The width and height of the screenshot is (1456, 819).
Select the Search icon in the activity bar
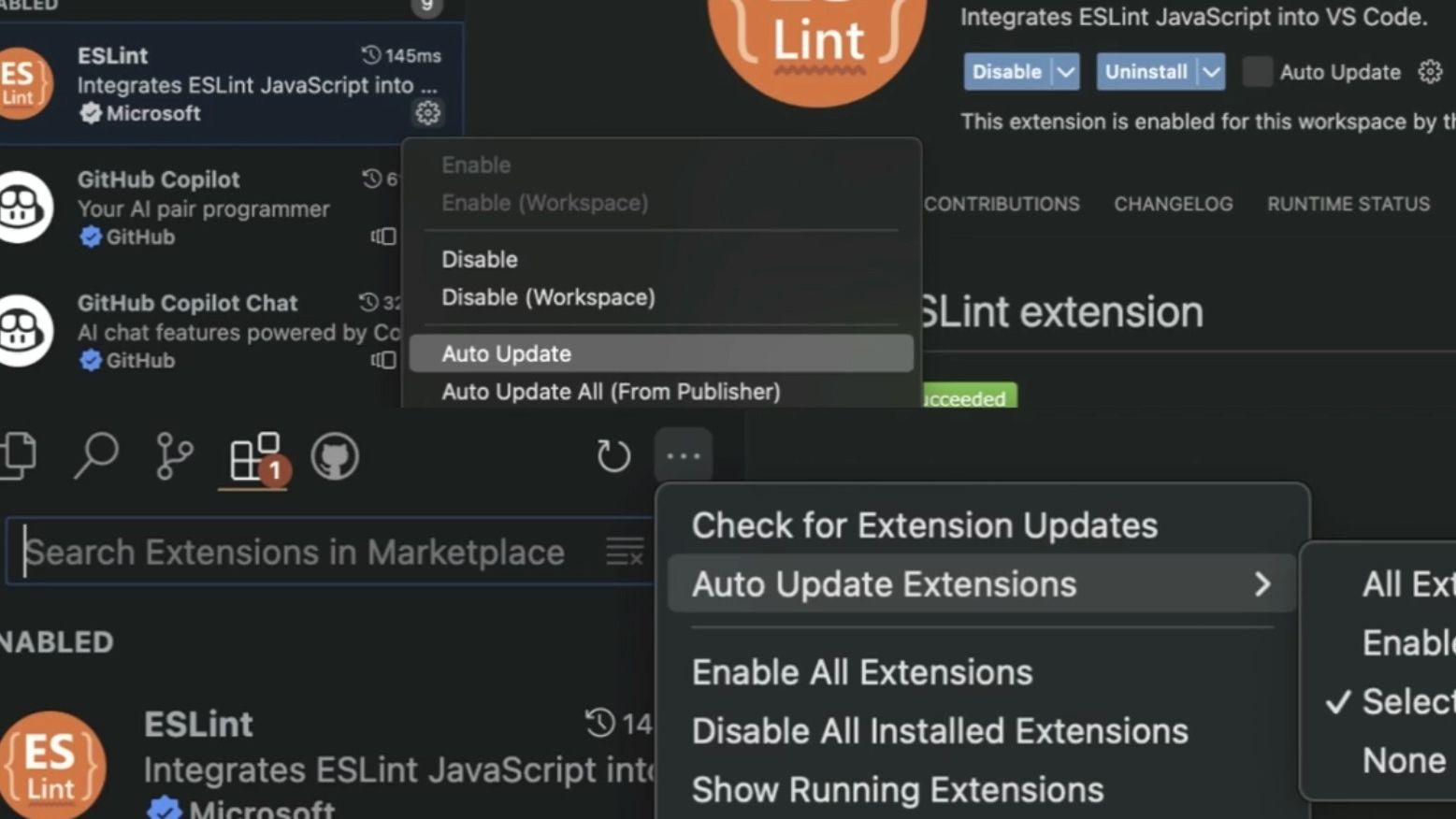(94, 455)
